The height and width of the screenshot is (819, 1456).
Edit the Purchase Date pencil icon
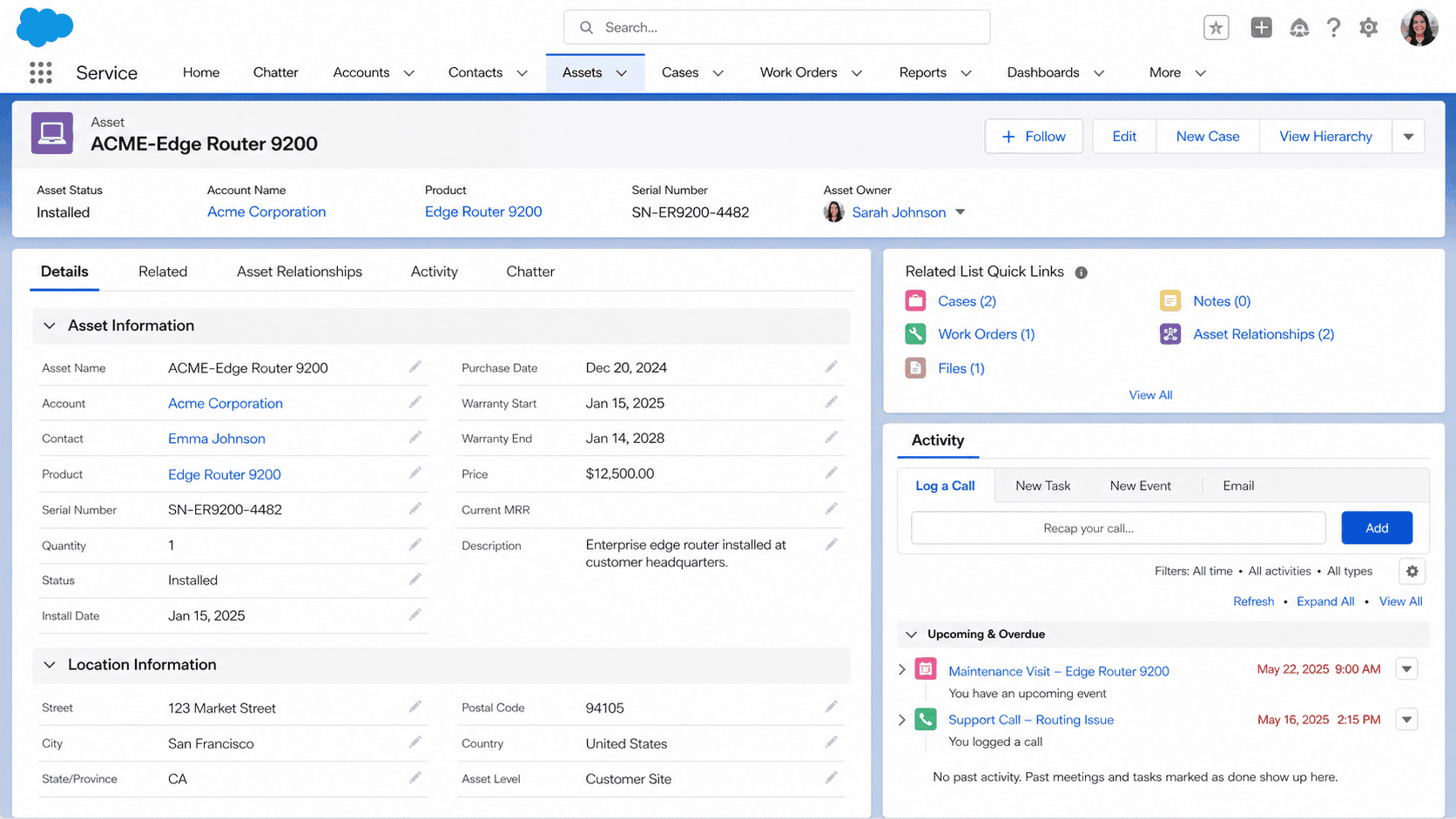(x=832, y=367)
